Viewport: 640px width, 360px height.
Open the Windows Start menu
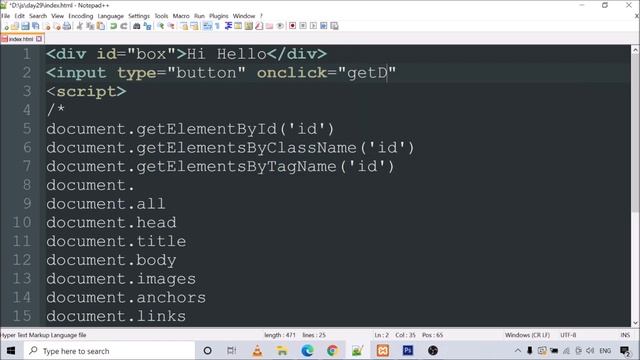(11, 351)
